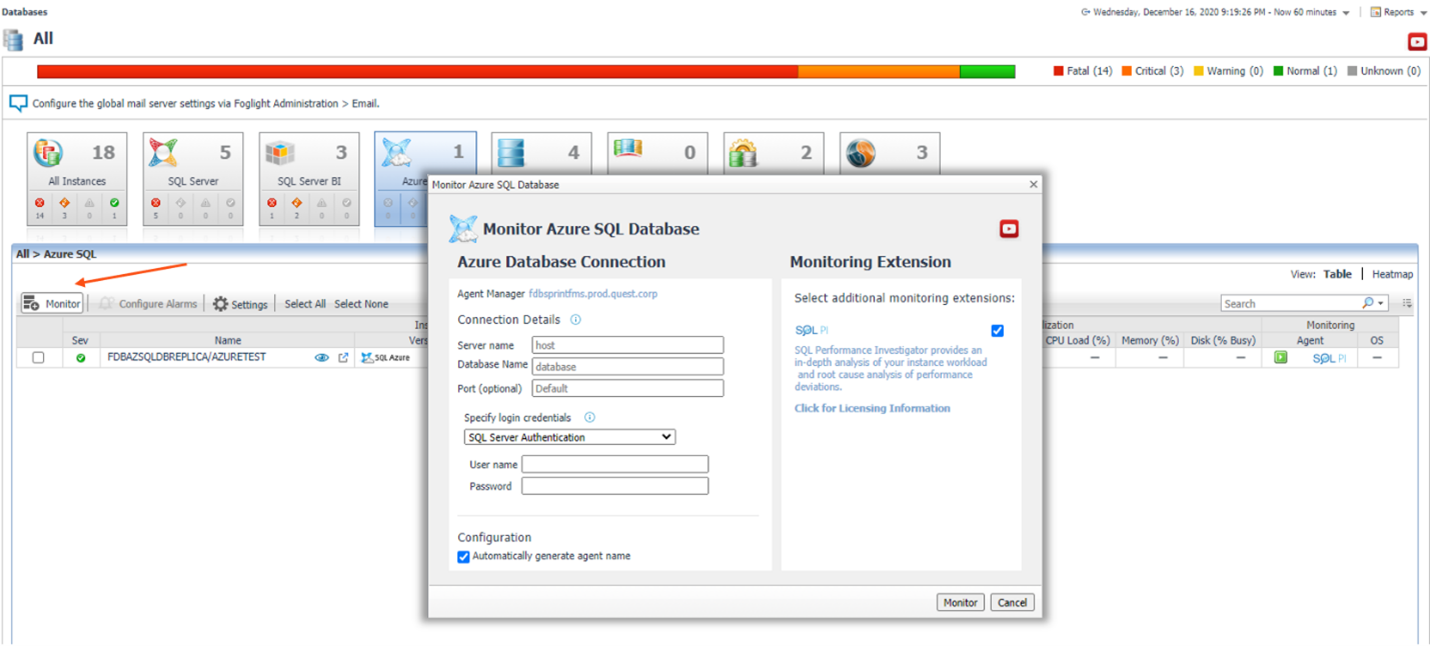Click the SQL Server BI critical count icon
Viewport: 1430px width, 646px height.
click(x=297, y=203)
